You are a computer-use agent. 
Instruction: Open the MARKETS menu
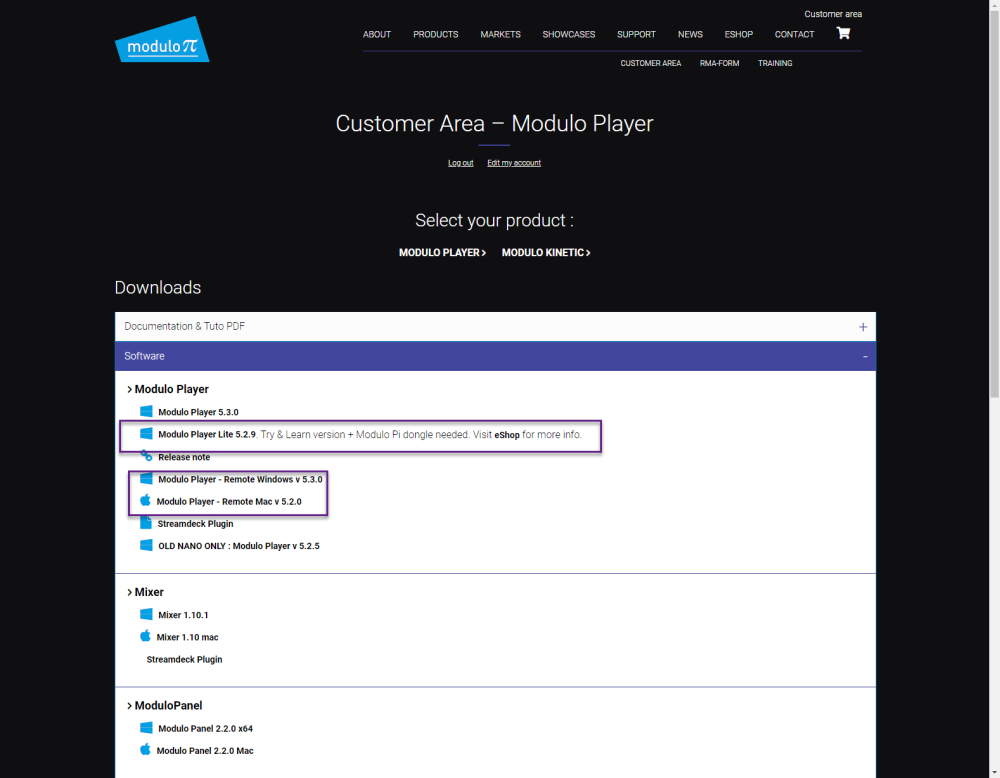(x=501, y=34)
